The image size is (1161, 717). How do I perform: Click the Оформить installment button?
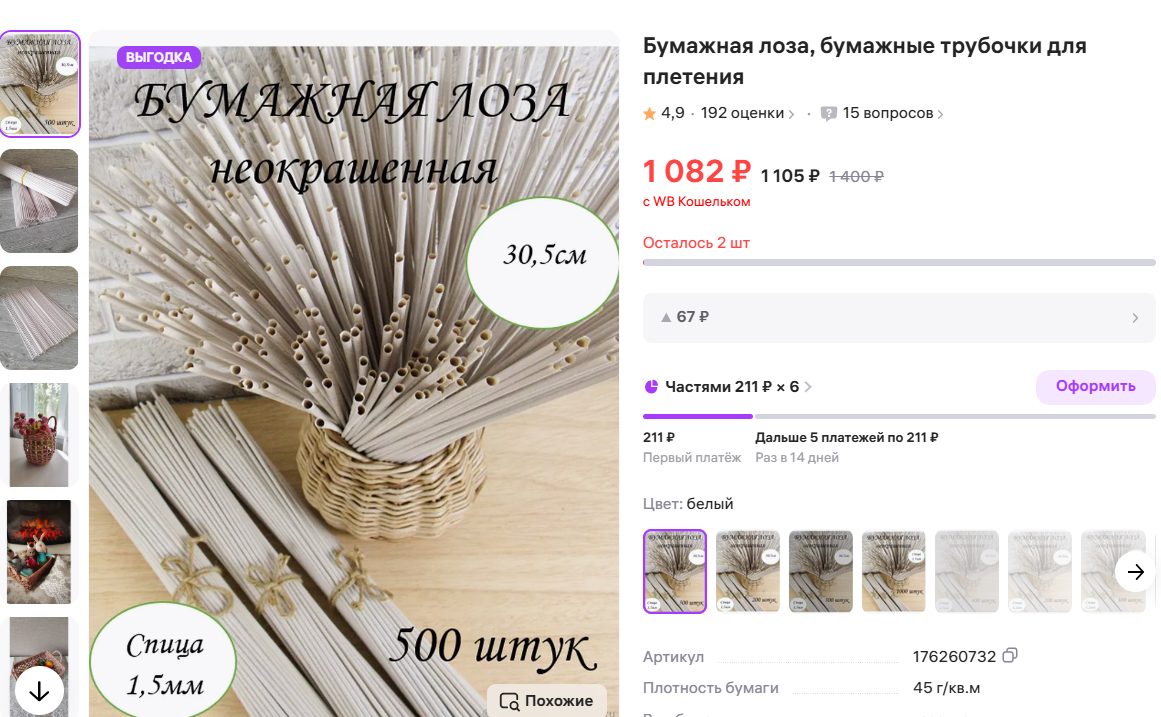pyautogui.click(x=1095, y=387)
